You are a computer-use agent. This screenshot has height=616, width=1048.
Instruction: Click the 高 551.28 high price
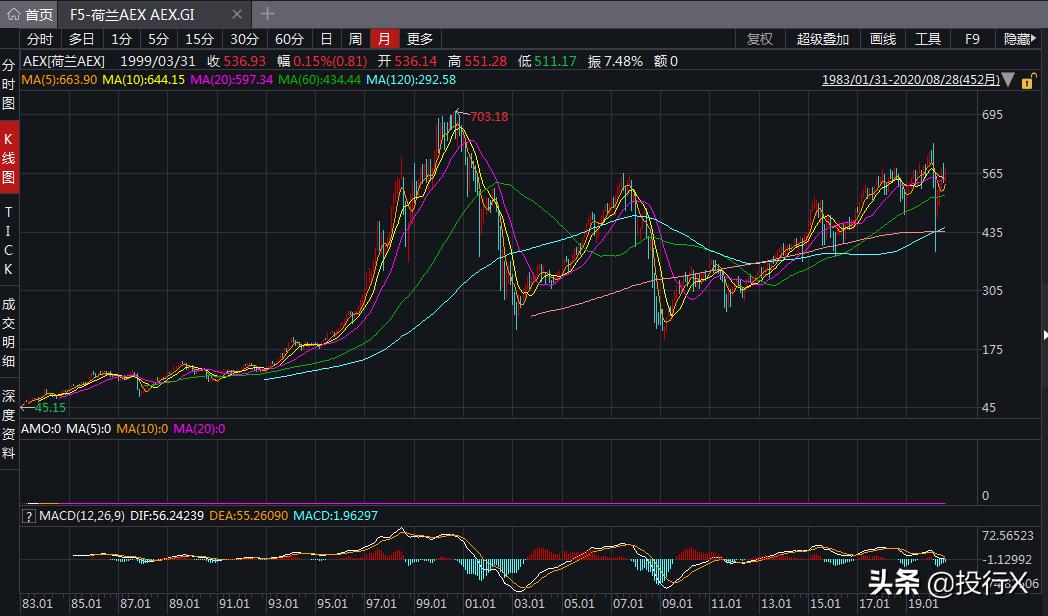coord(477,61)
